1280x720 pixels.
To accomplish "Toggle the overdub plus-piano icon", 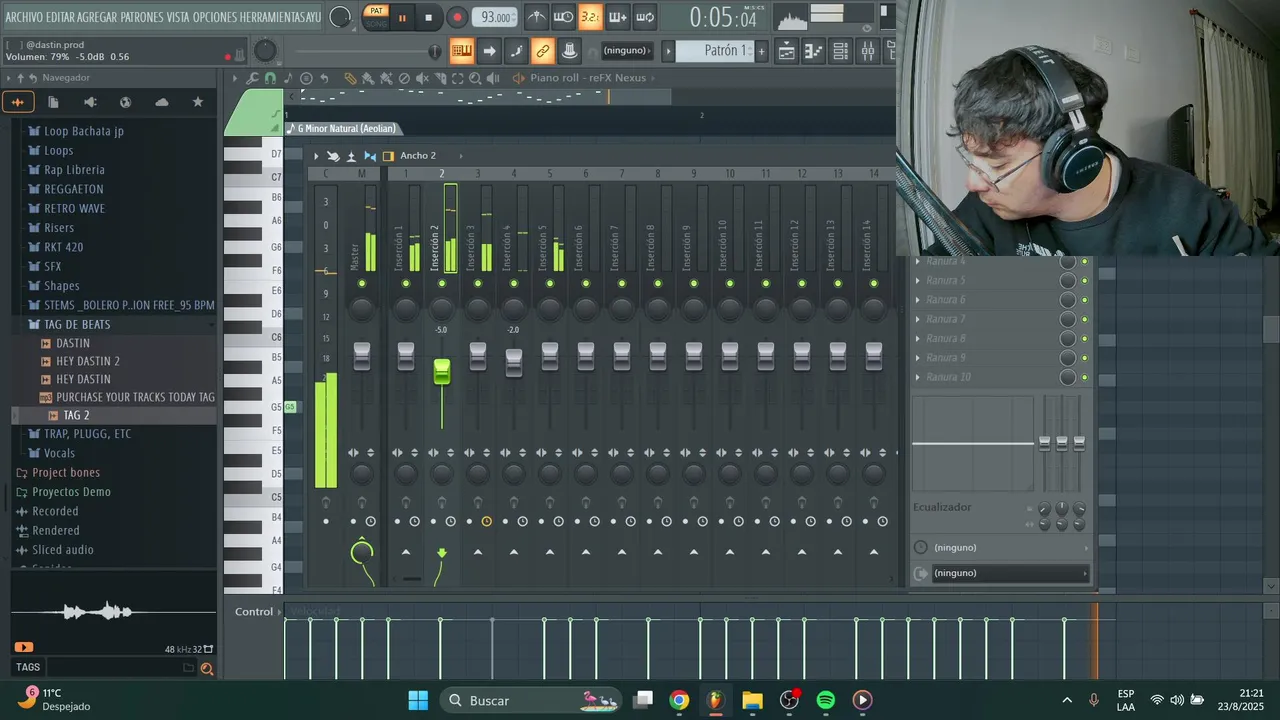I will (617, 17).
